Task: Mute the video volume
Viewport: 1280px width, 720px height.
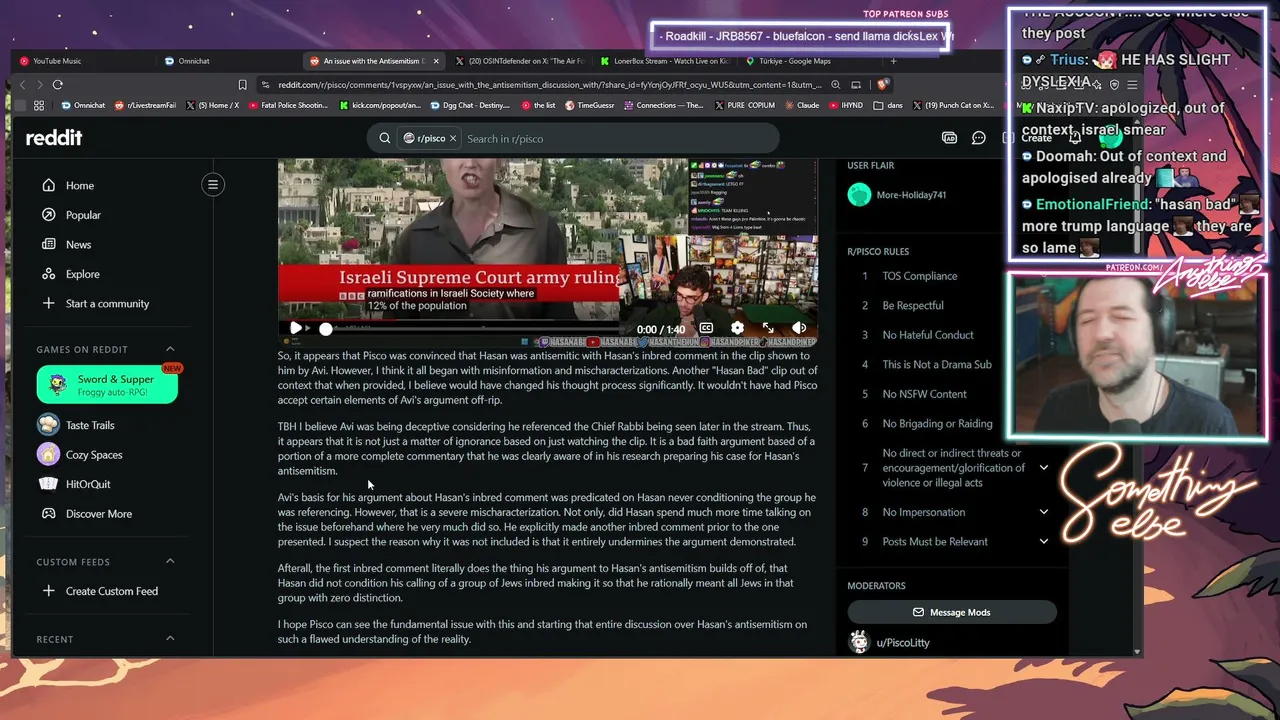Action: click(x=799, y=328)
